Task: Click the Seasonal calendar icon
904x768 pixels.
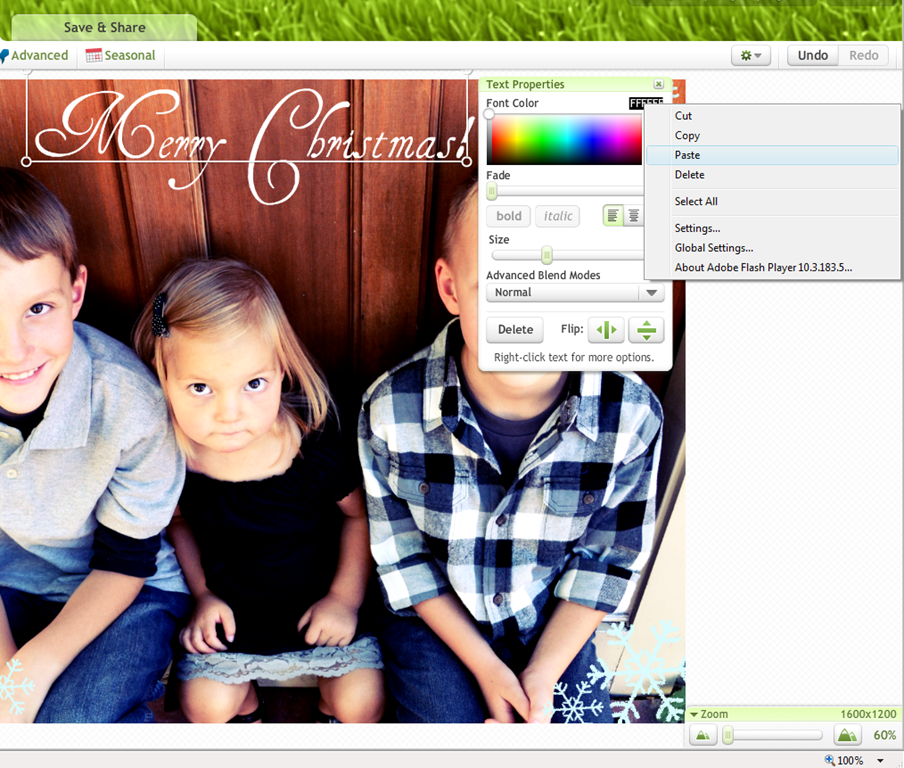Action: click(93, 55)
